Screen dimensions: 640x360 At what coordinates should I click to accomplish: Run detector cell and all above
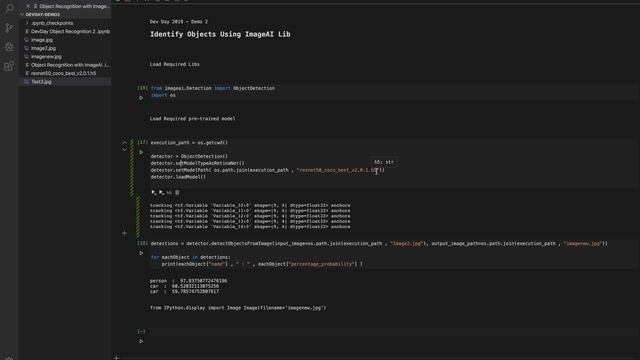(154, 192)
